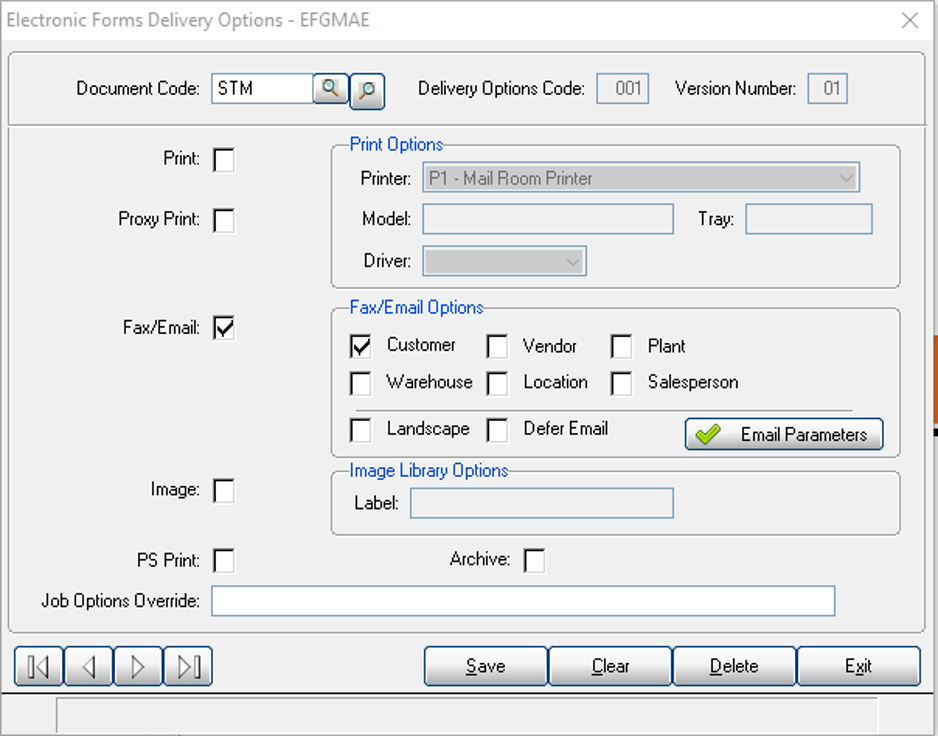Click the Fax/Email Options group label

[416, 308]
